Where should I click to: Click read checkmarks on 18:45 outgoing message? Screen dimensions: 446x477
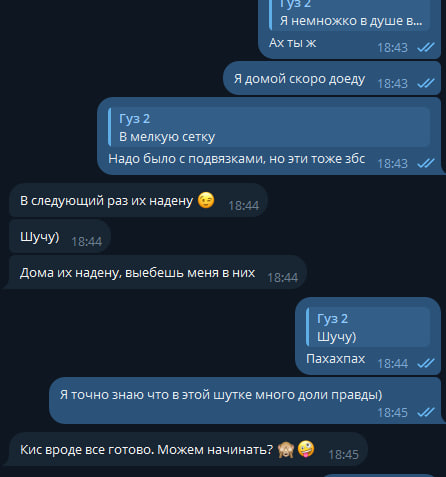(426, 412)
